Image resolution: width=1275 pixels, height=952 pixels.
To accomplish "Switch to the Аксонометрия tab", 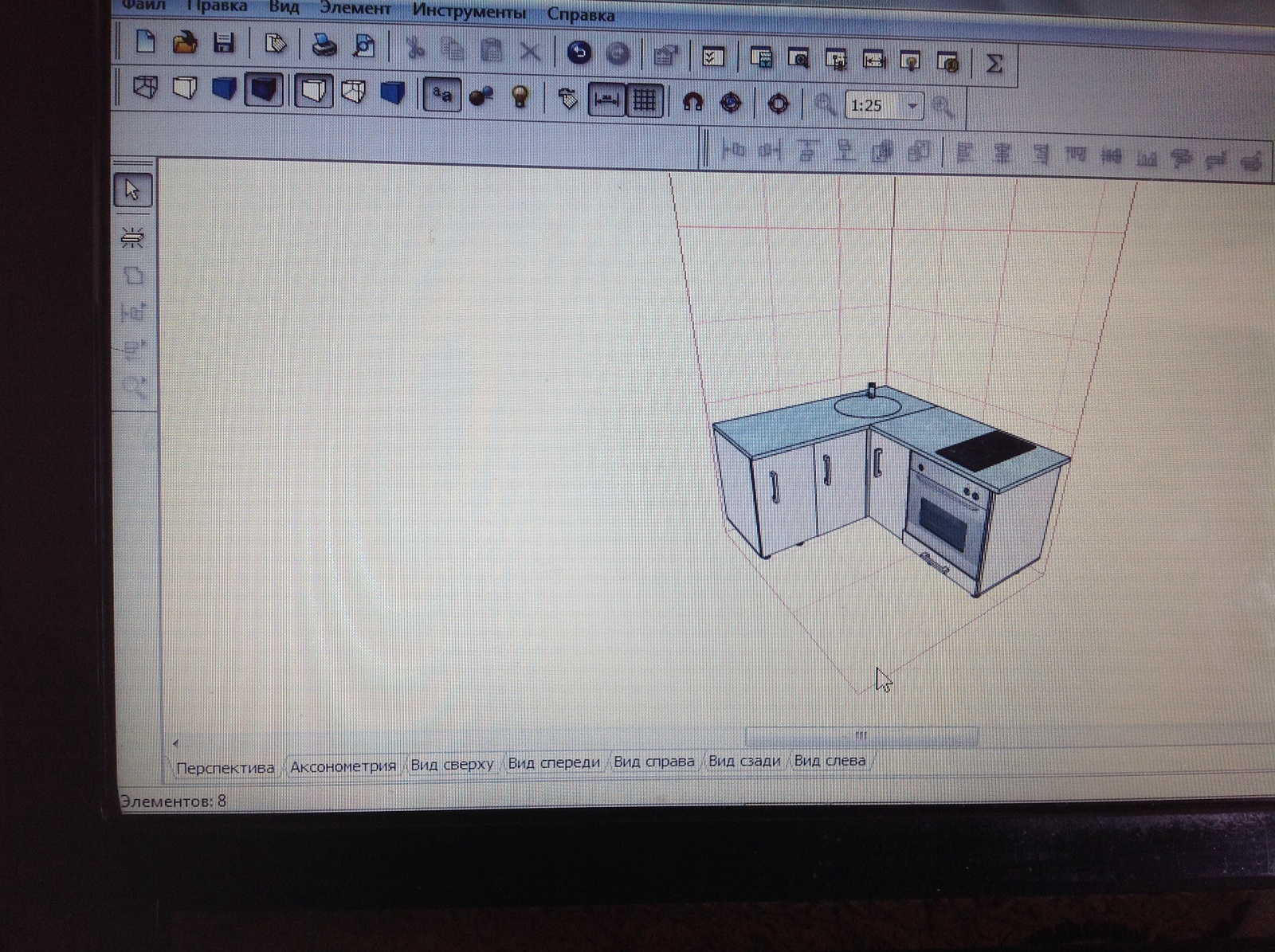I will pos(343,766).
